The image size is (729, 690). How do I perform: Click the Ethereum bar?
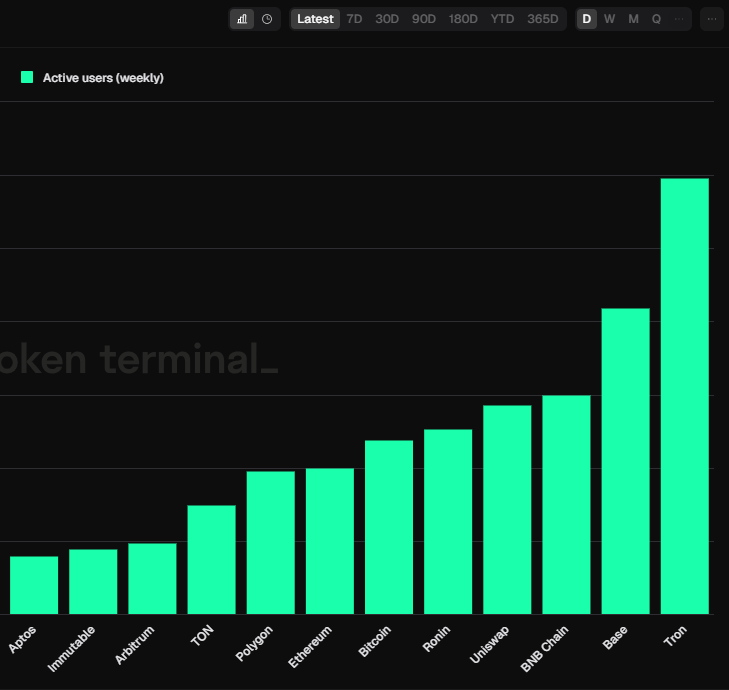(x=330, y=541)
